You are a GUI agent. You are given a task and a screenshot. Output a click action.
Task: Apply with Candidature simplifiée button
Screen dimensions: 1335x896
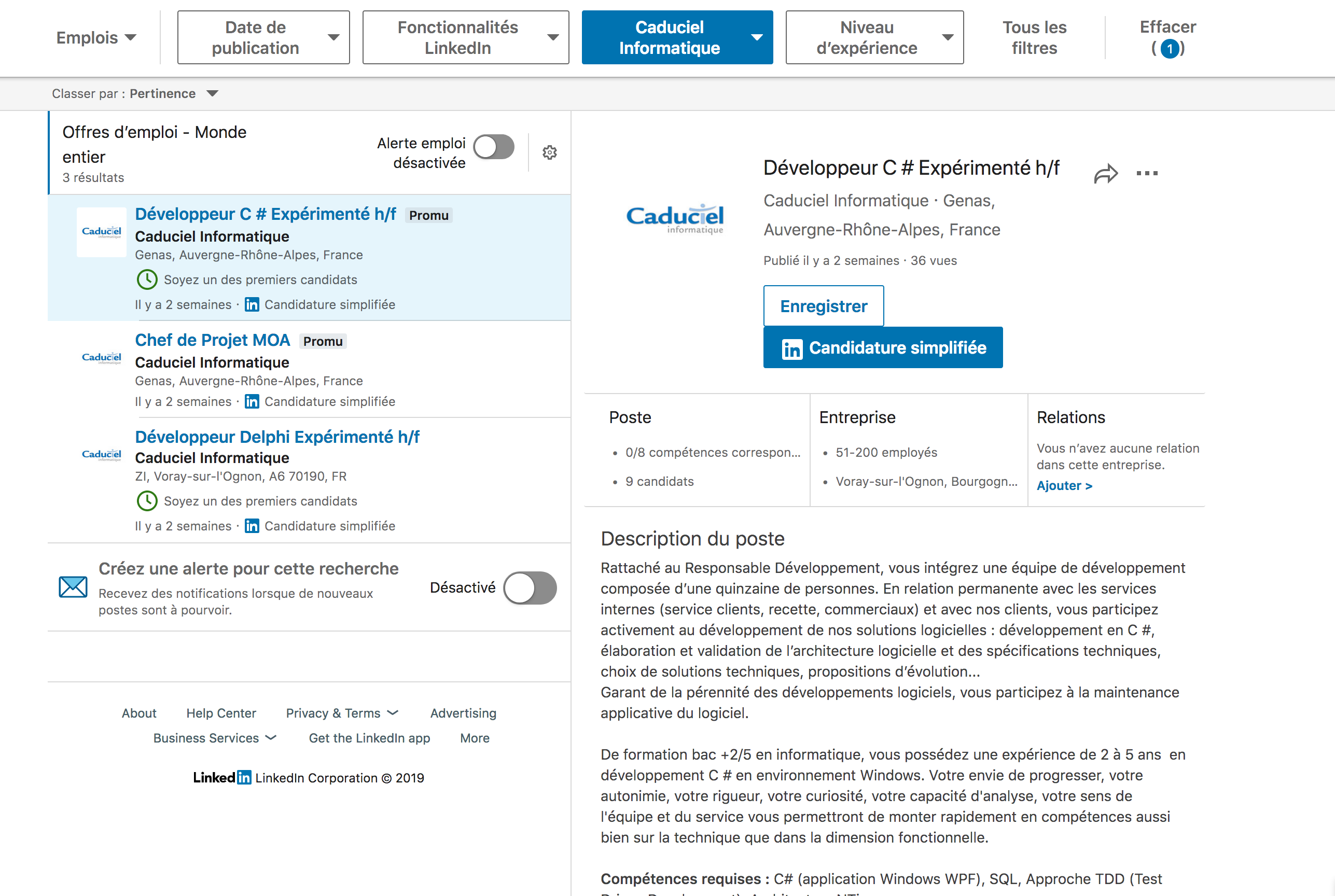click(883, 347)
